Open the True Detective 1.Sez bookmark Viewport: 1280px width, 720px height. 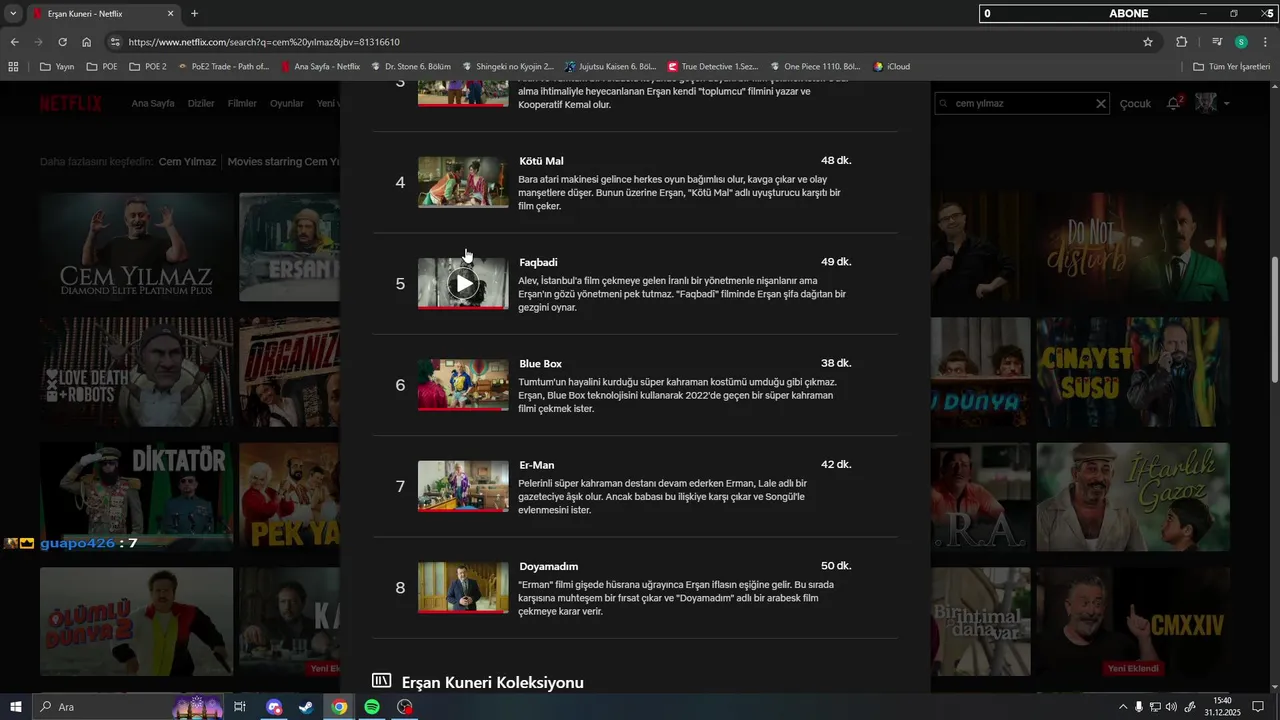coord(712,67)
